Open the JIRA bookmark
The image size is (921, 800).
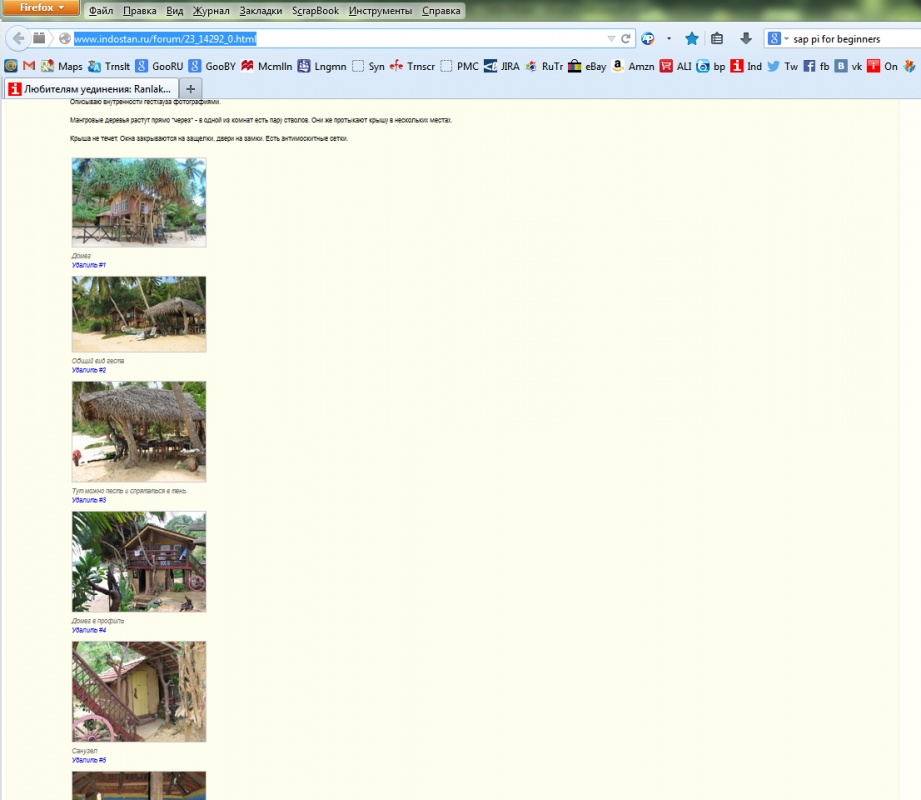501,67
